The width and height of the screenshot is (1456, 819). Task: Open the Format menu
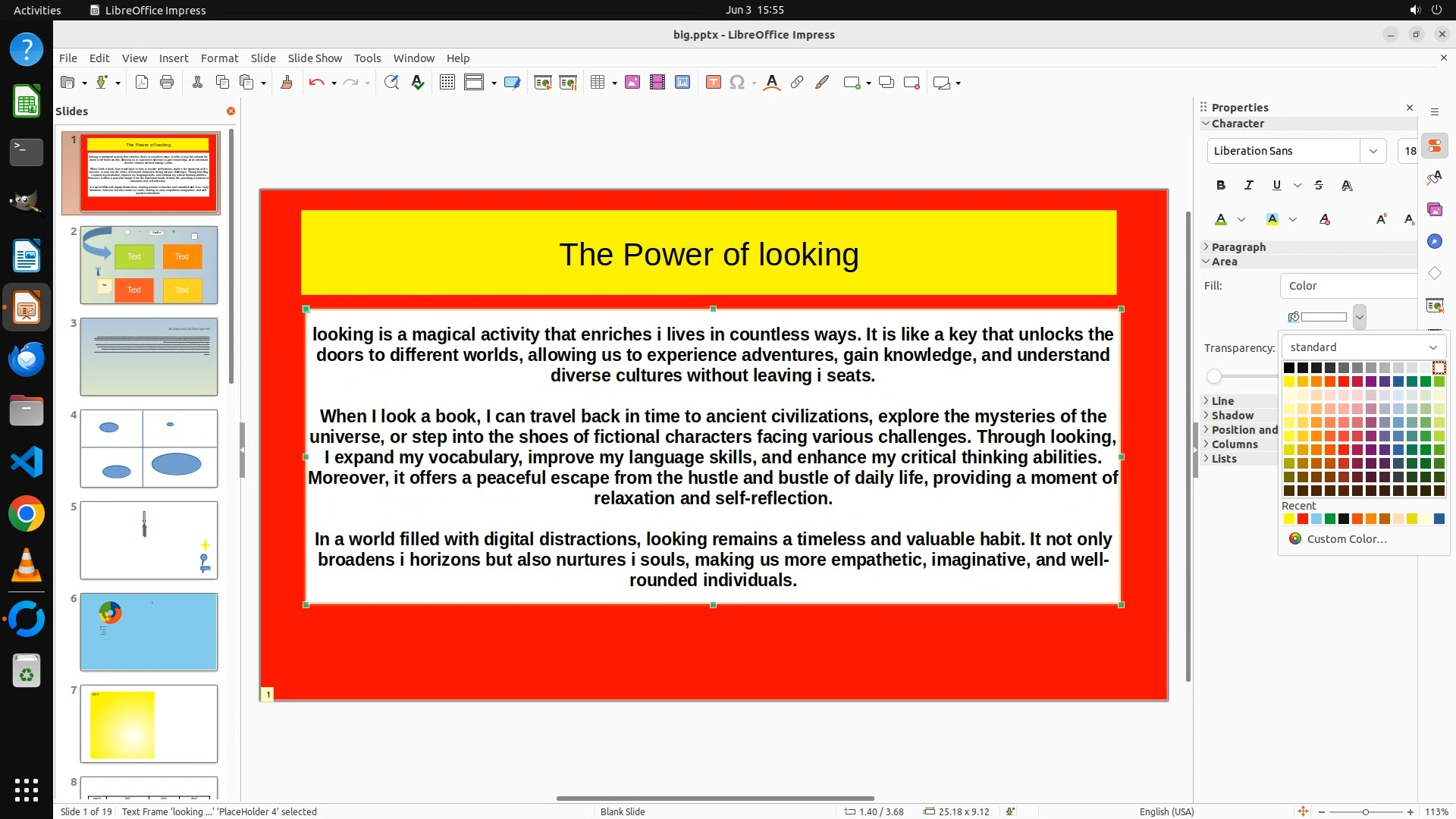[x=219, y=58]
